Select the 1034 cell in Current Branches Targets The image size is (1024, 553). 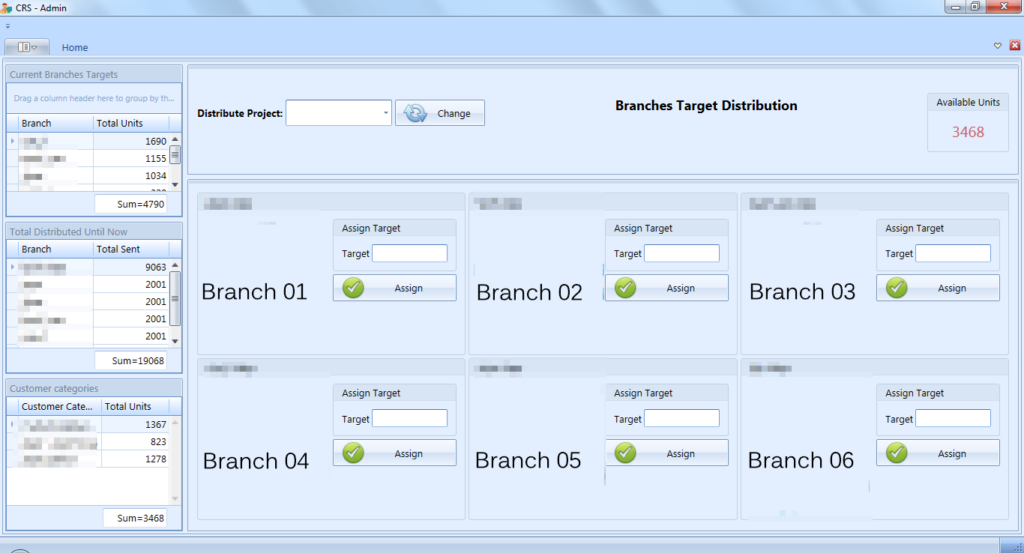point(131,176)
